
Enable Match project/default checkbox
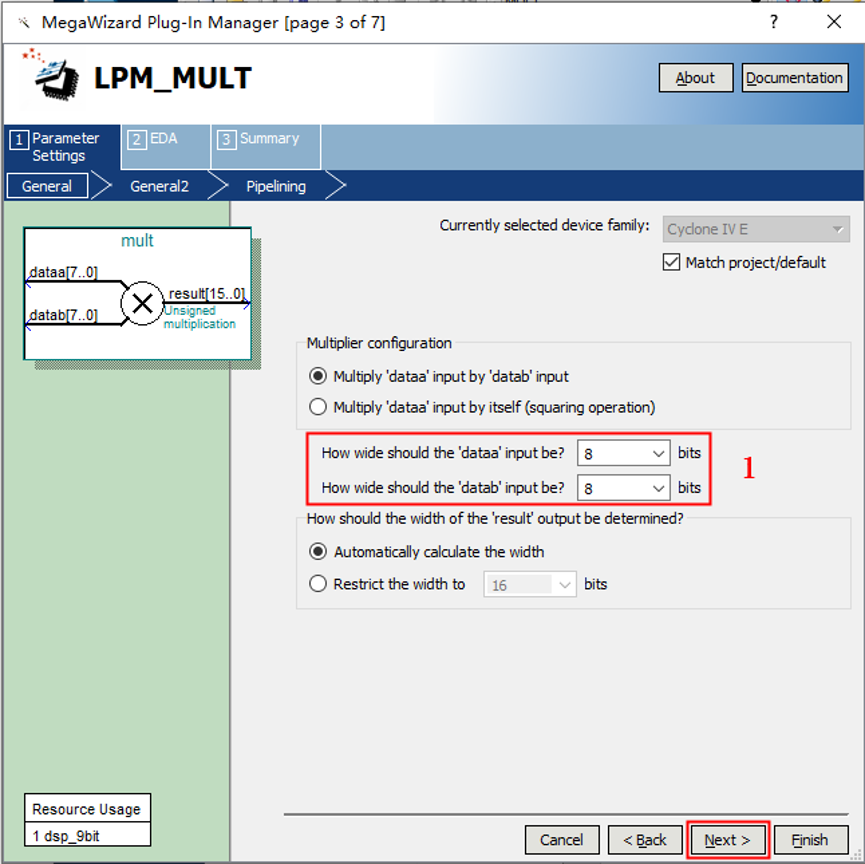click(672, 262)
